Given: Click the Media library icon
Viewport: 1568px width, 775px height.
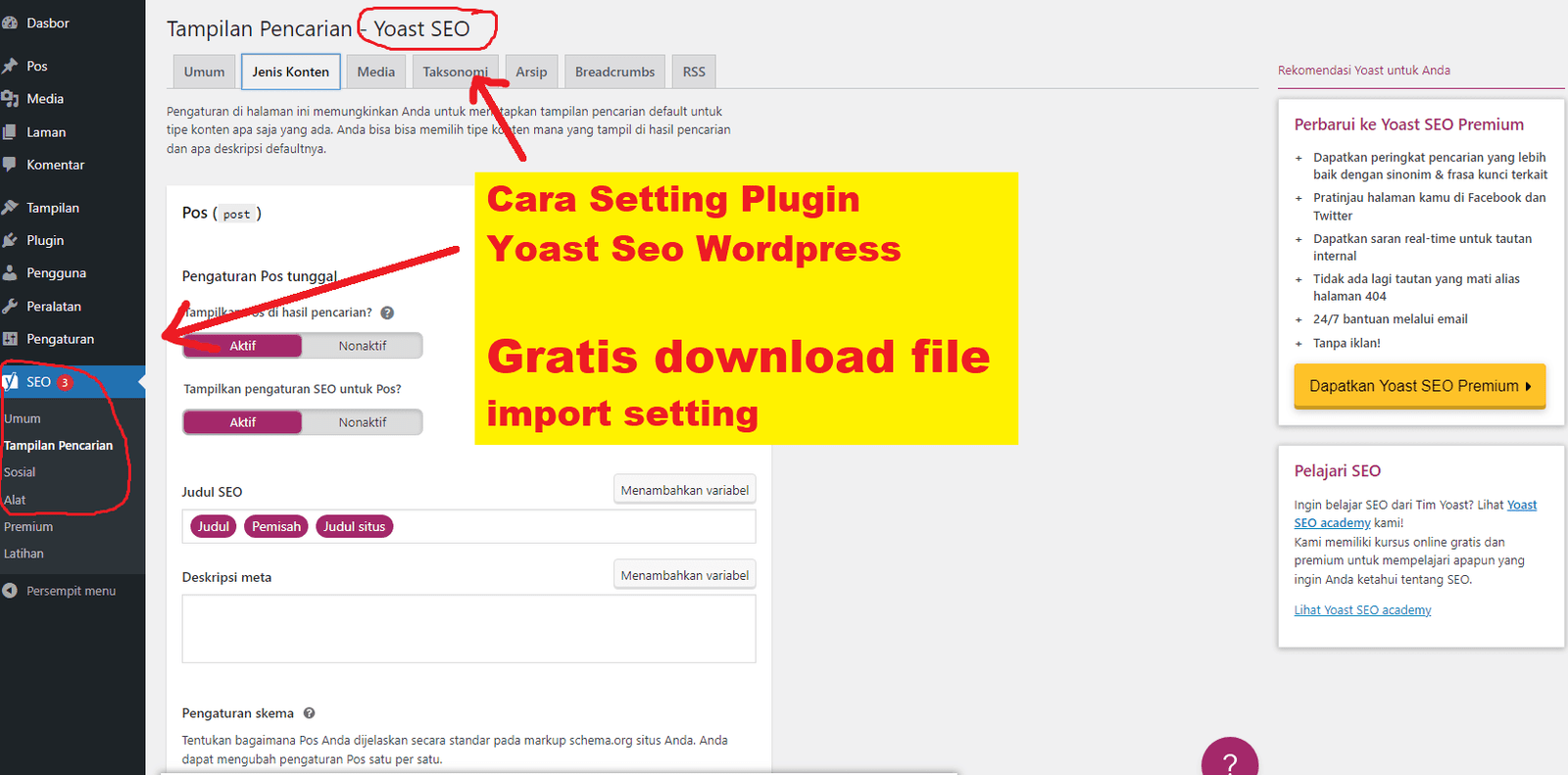Looking at the screenshot, I should point(10,99).
